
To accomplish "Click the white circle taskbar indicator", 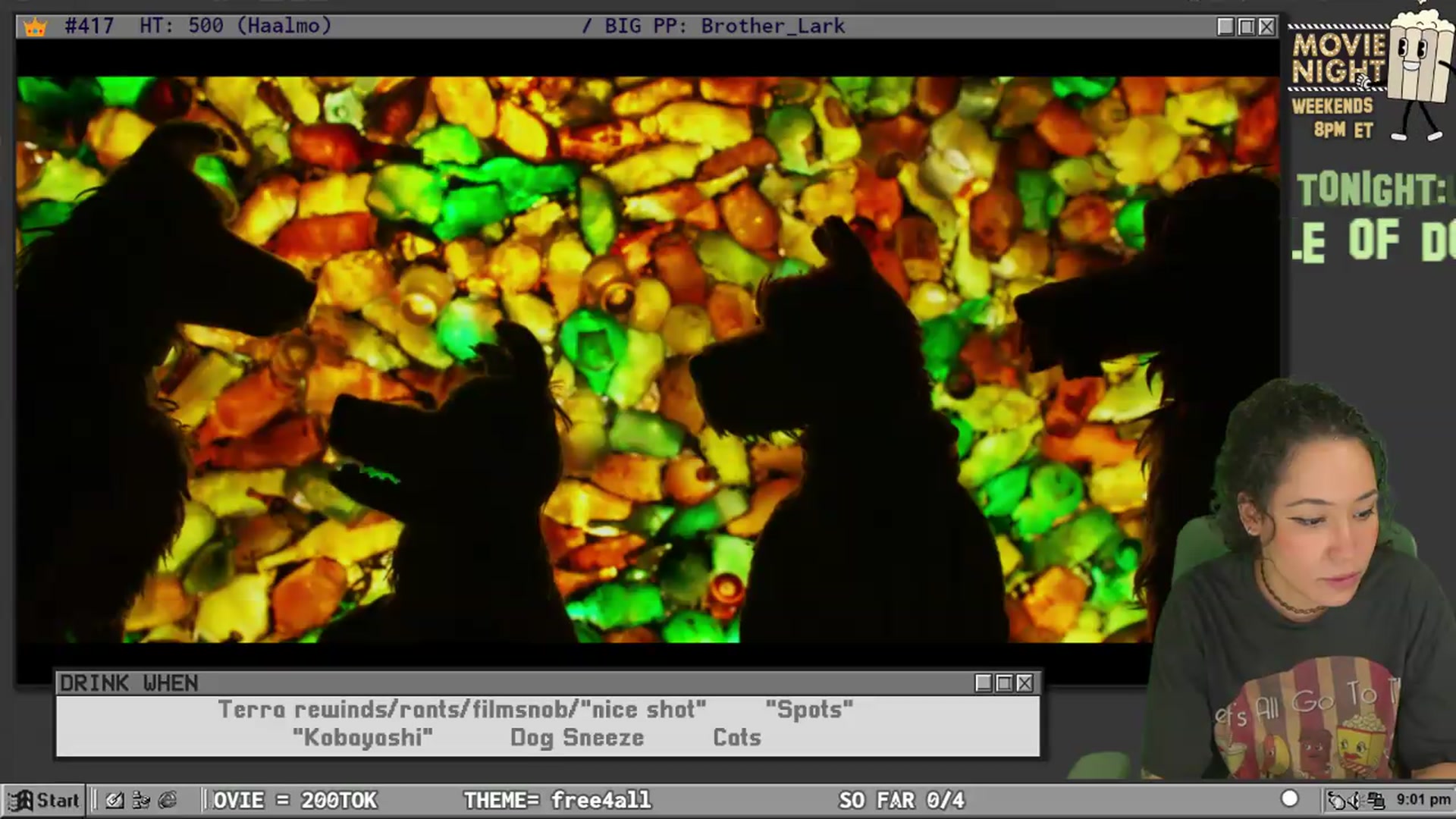I will click(1289, 799).
